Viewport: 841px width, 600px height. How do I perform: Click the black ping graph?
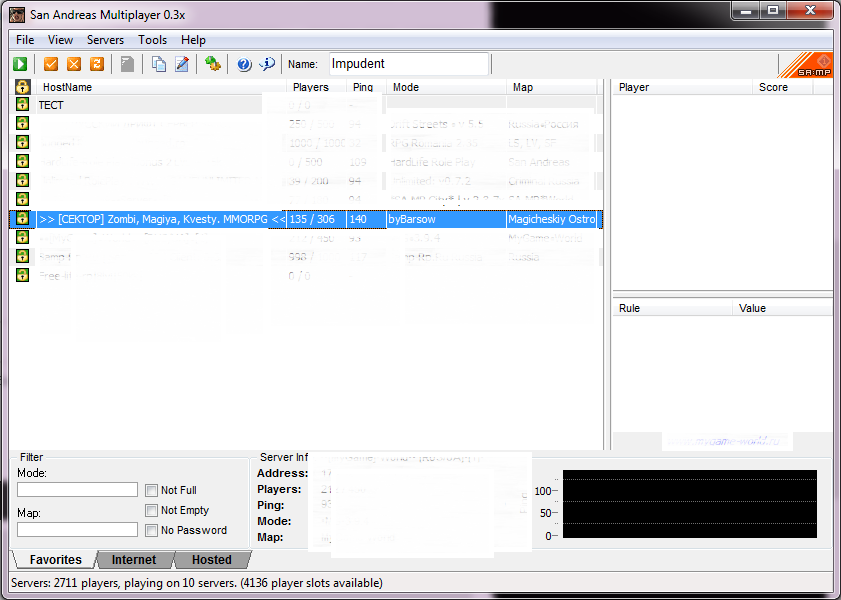coord(690,504)
